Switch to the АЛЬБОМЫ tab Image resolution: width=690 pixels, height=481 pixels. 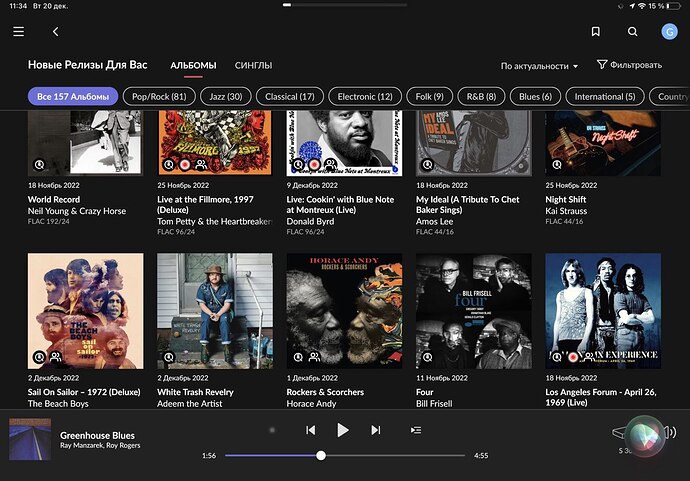coord(193,66)
